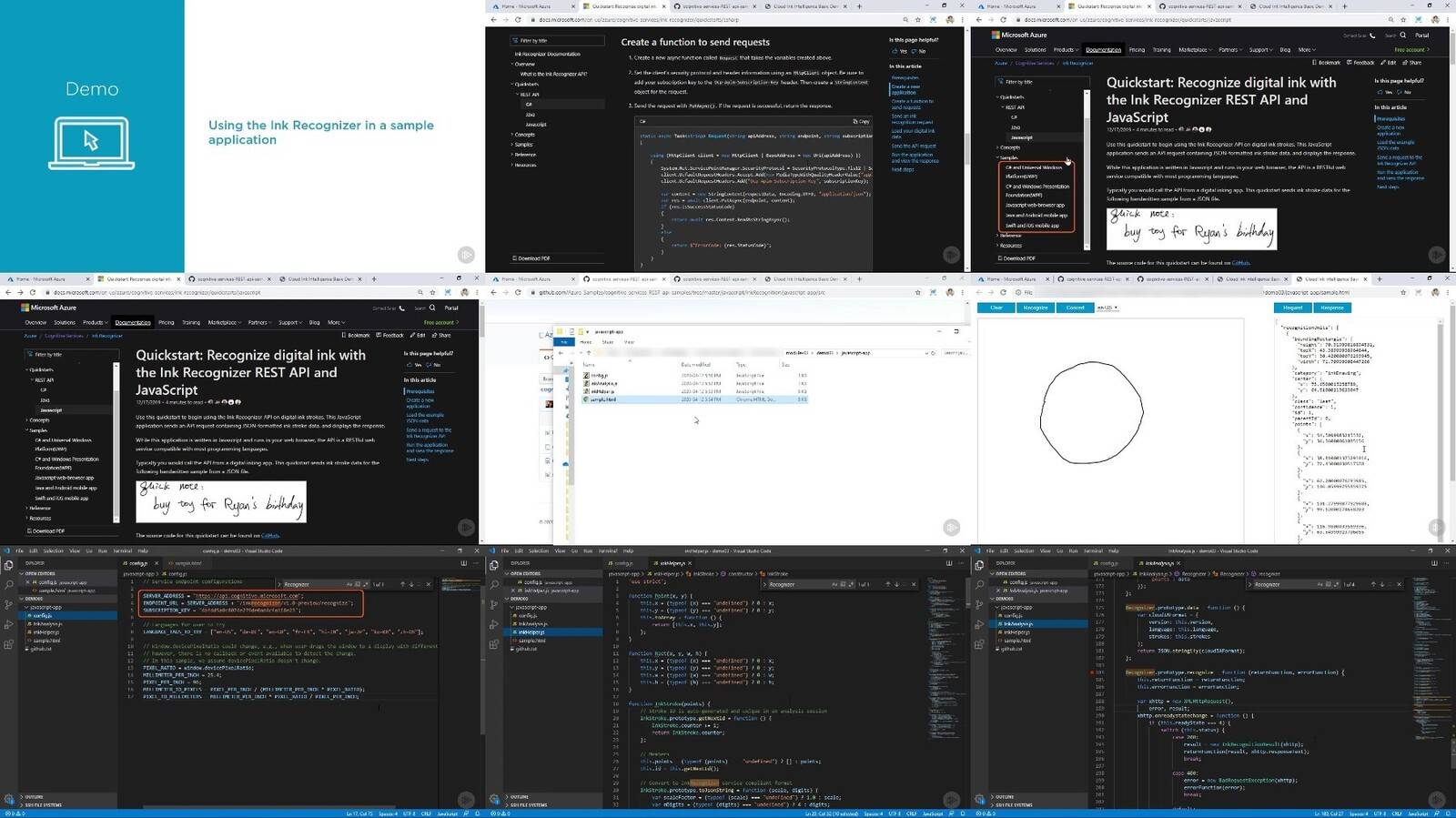Open Extensions view in config.js VS Code frame
Screen dimensions: 1456x818
(x=8, y=644)
